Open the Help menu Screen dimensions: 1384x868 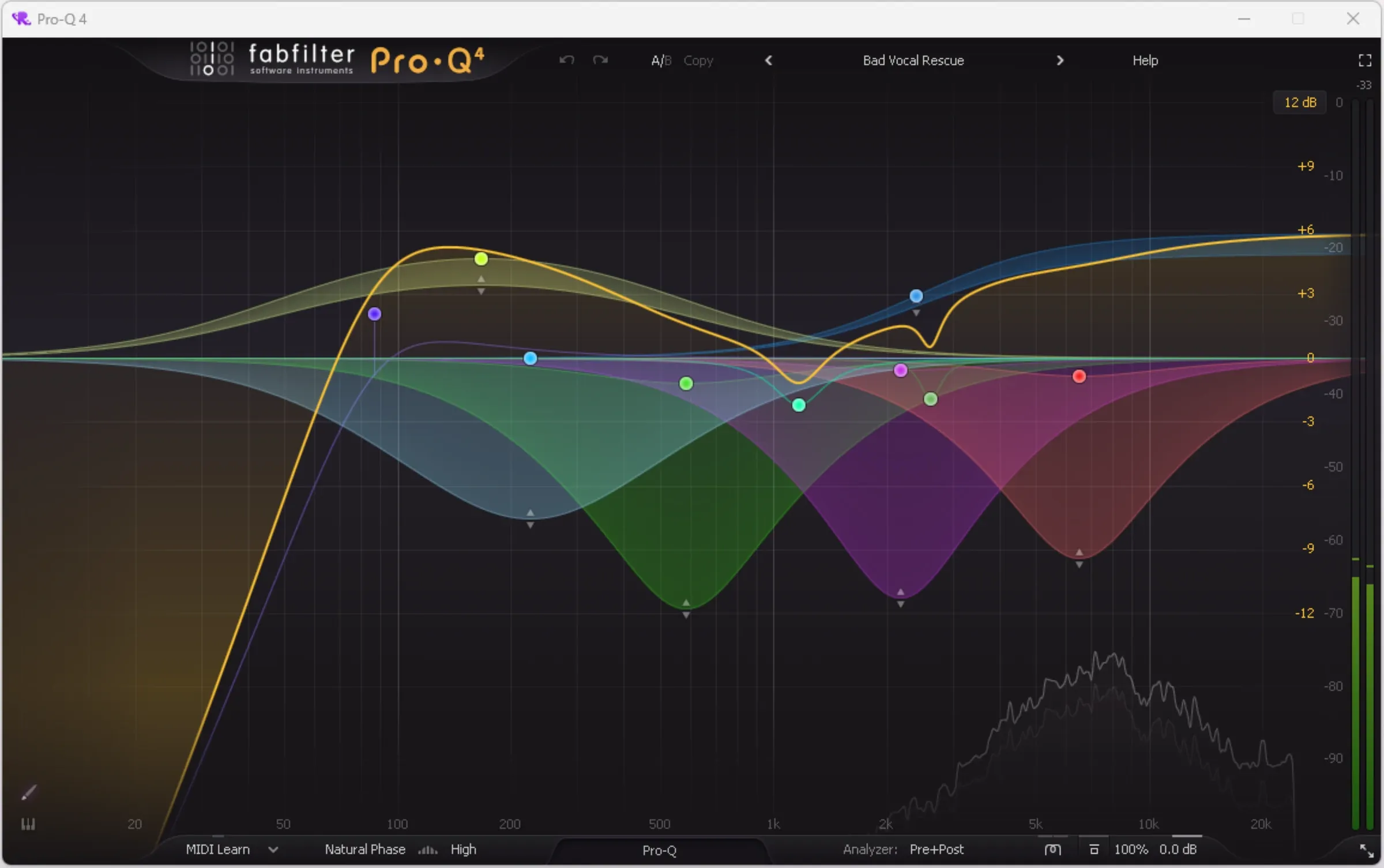[1145, 61]
